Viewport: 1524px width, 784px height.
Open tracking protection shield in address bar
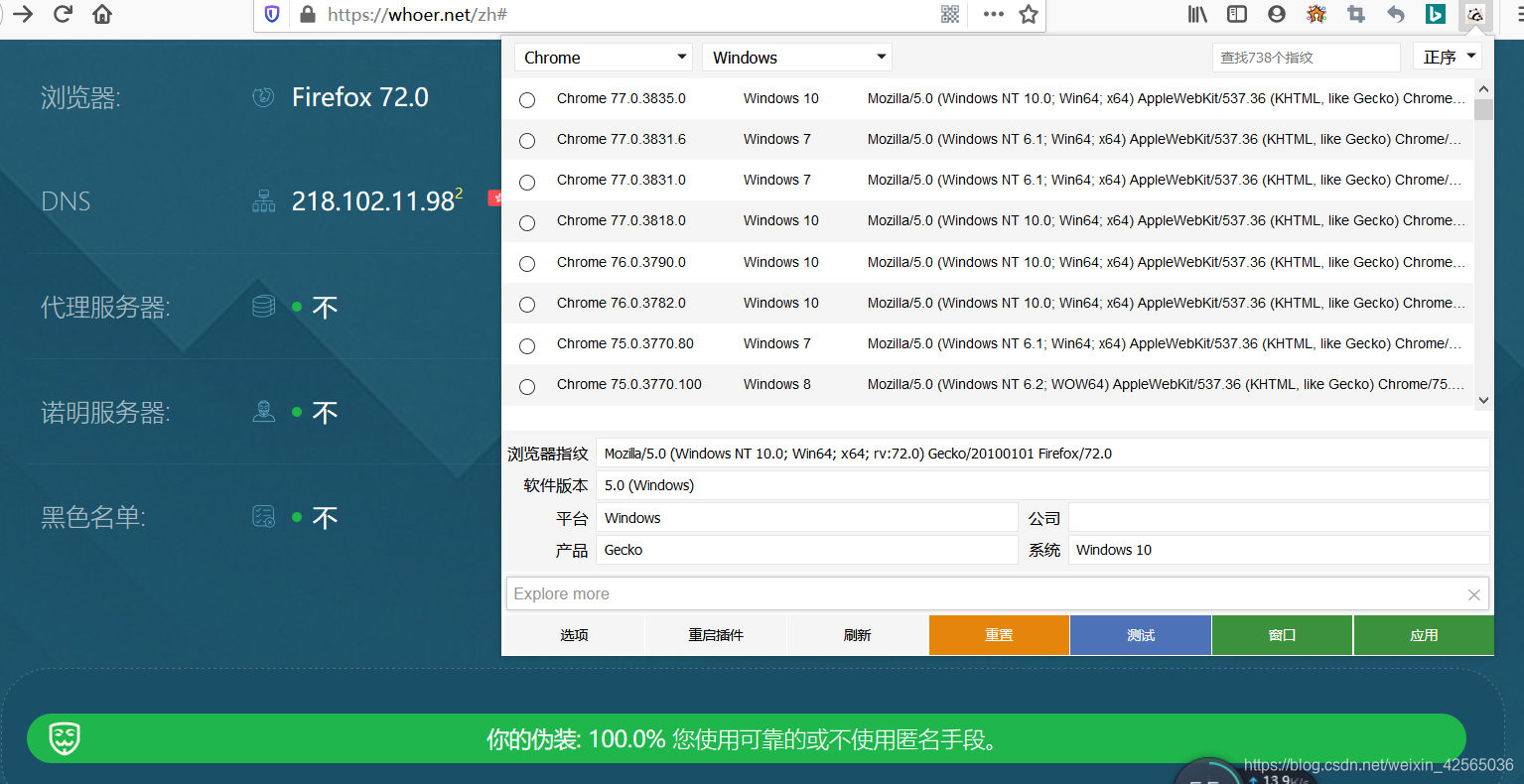(x=272, y=14)
